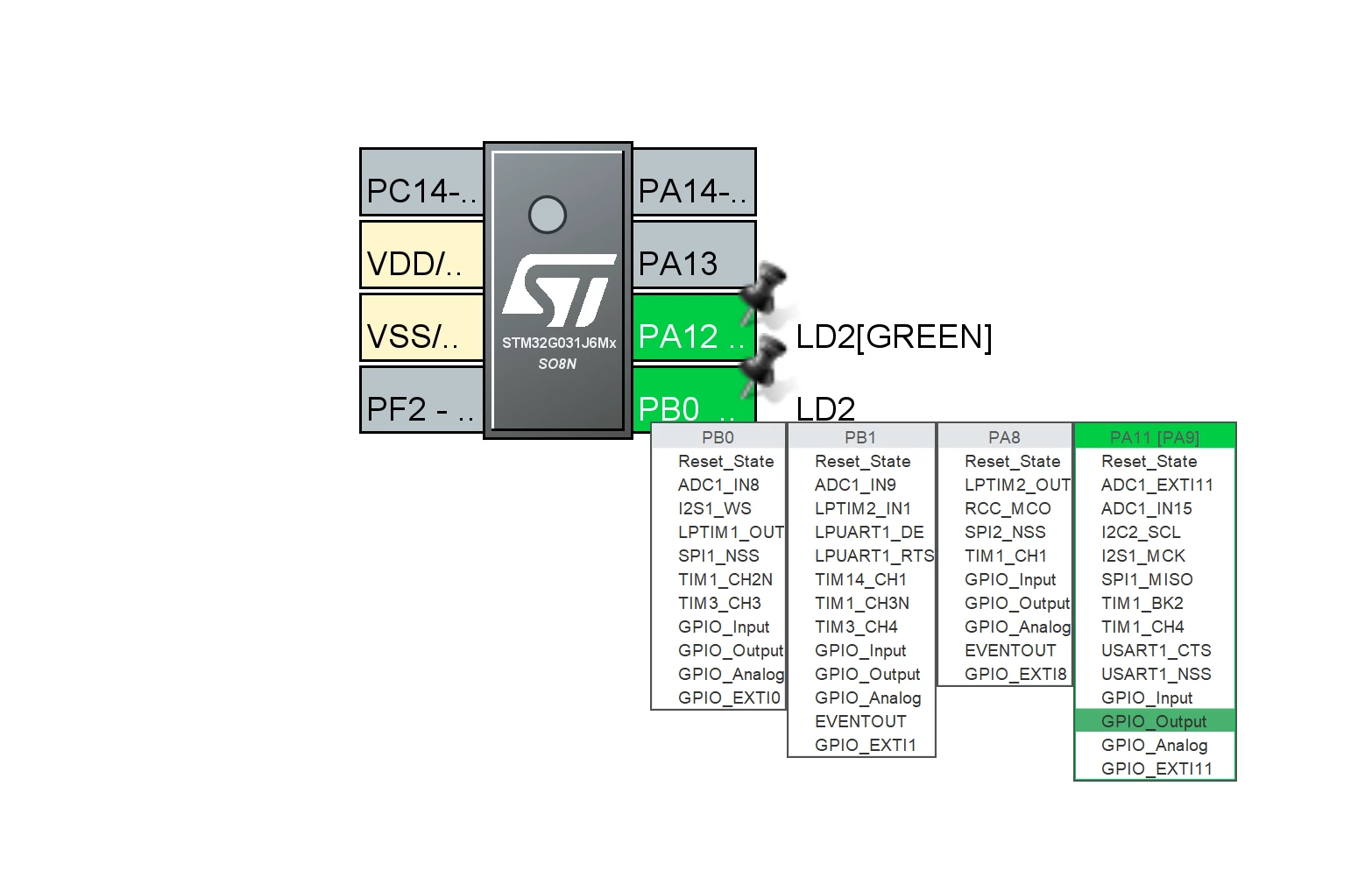Screen dimensions: 1372x871
Task: Select TIM3_CH3 in the PB0 menu
Action: 719,603
